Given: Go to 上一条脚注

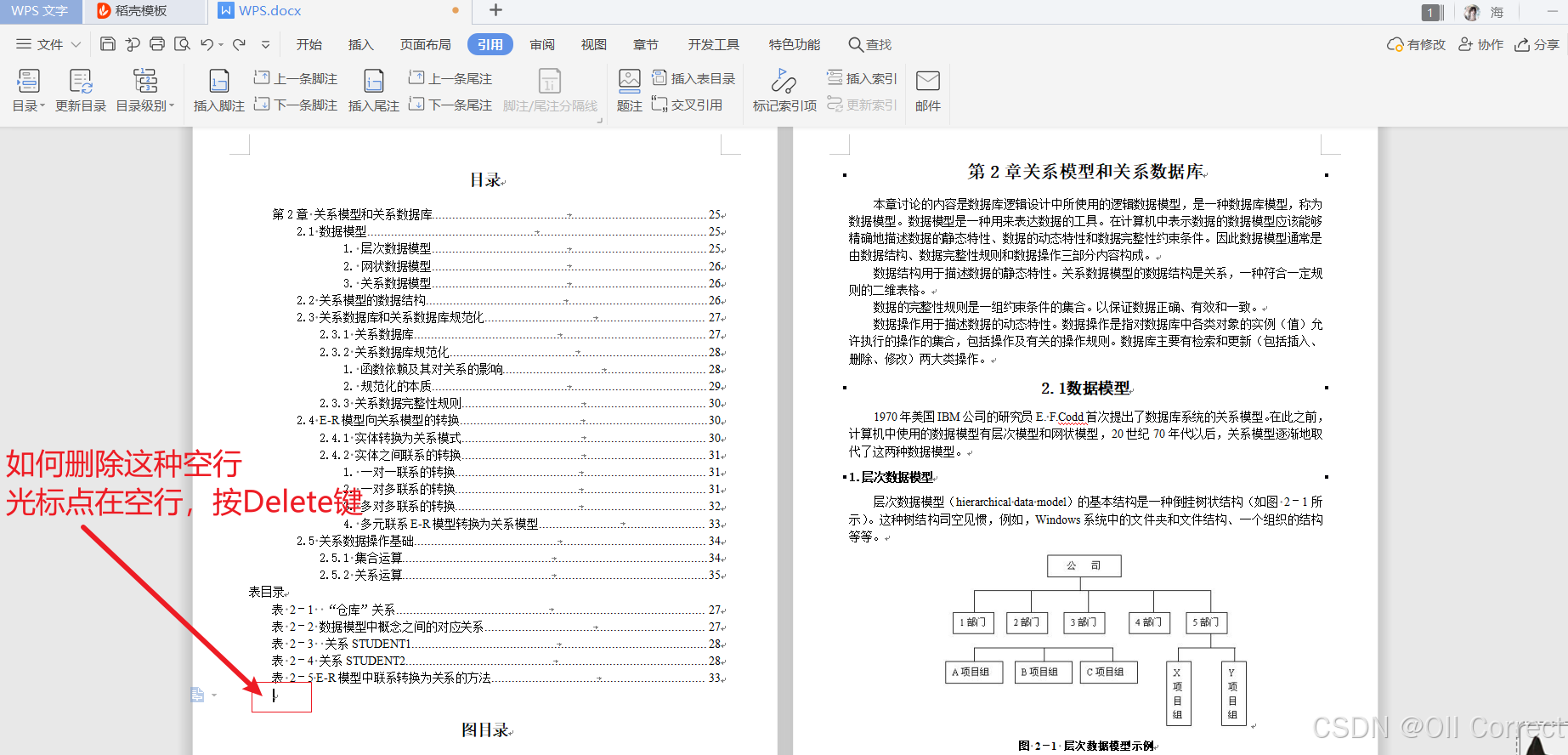Looking at the screenshot, I should (x=296, y=78).
